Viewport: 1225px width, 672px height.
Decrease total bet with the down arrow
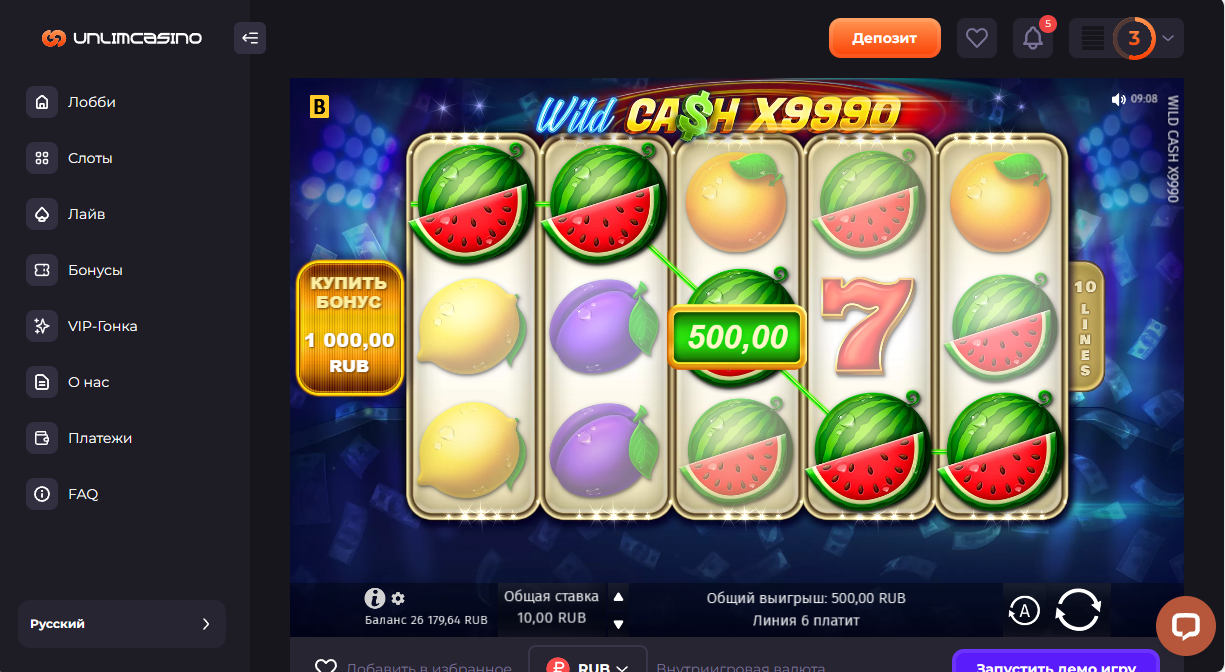point(618,624)
